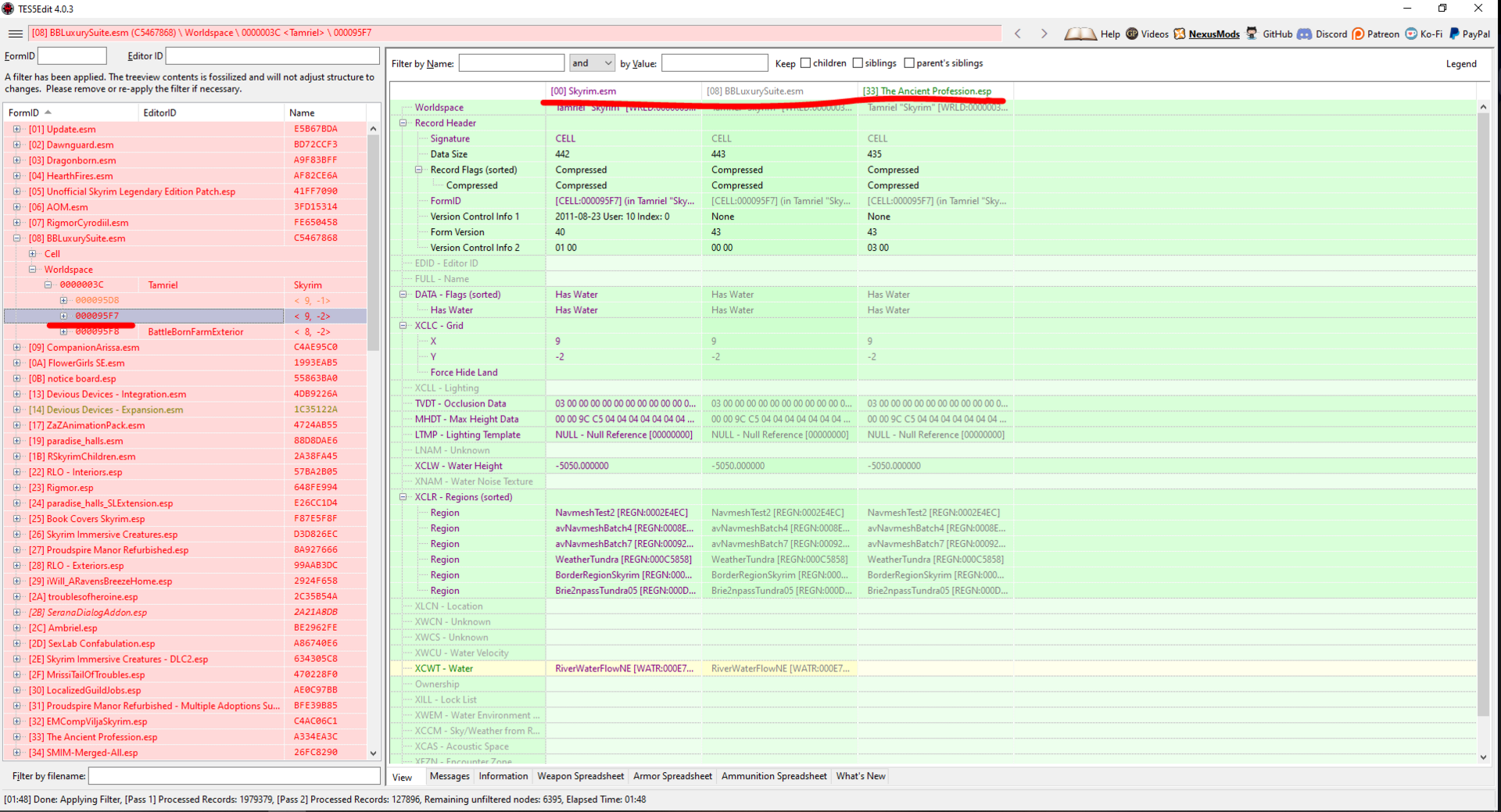Viewport: 1501px width, 812px height.
Task: Focus the FormID input field
Action: 72,55
